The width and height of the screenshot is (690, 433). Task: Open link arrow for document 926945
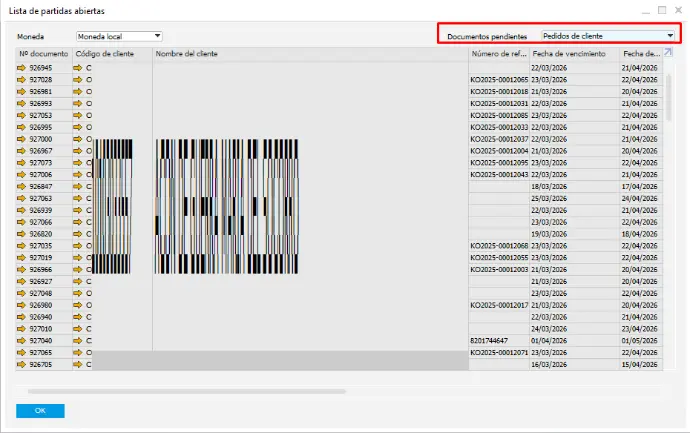22,67
